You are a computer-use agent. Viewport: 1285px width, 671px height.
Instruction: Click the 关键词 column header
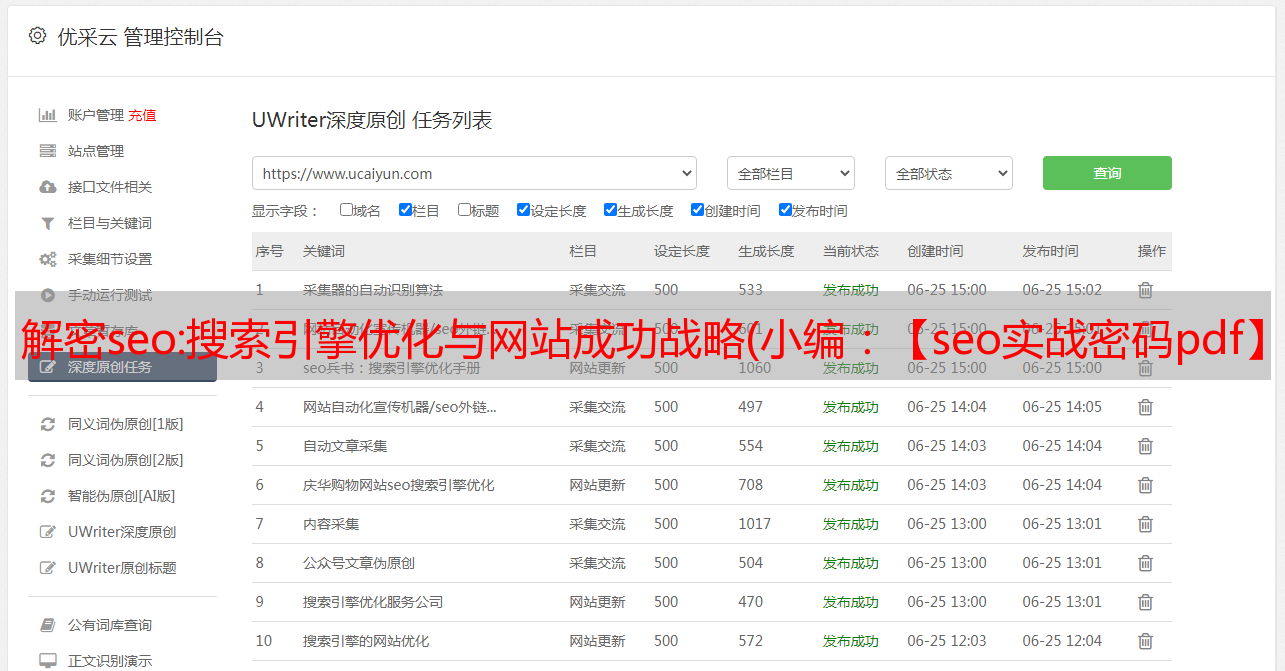(324, 251)
